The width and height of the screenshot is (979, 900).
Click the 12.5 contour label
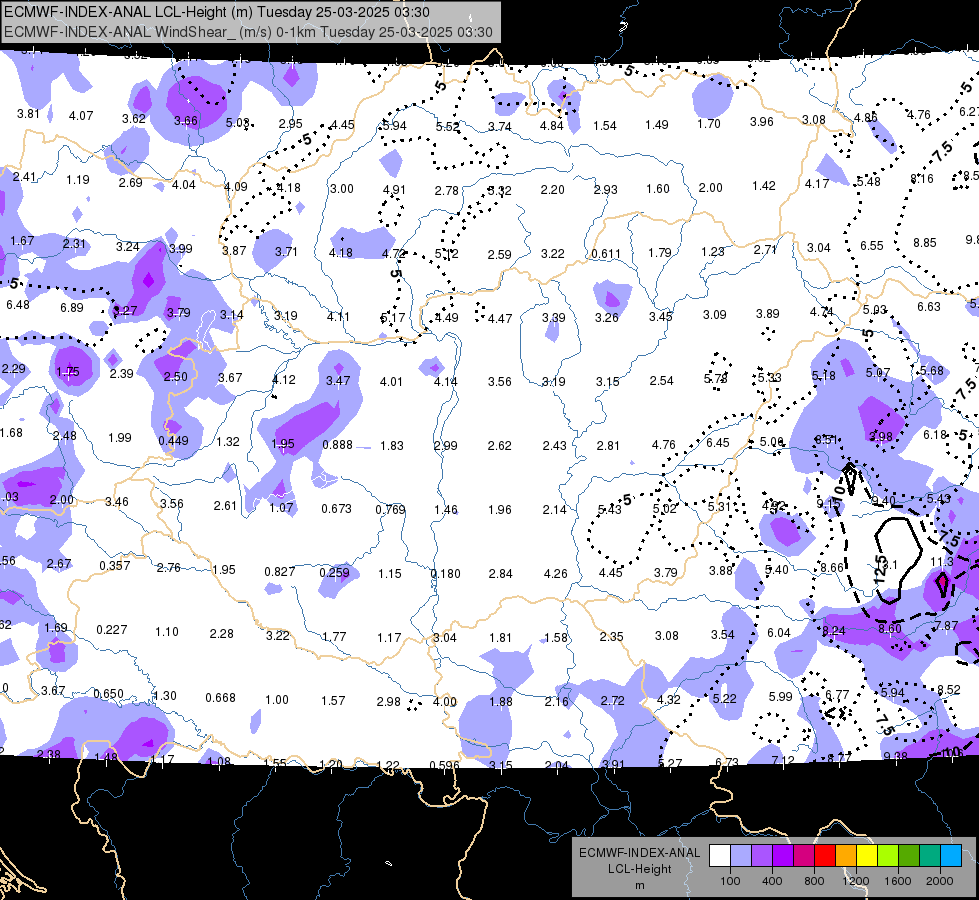[880, 568]
